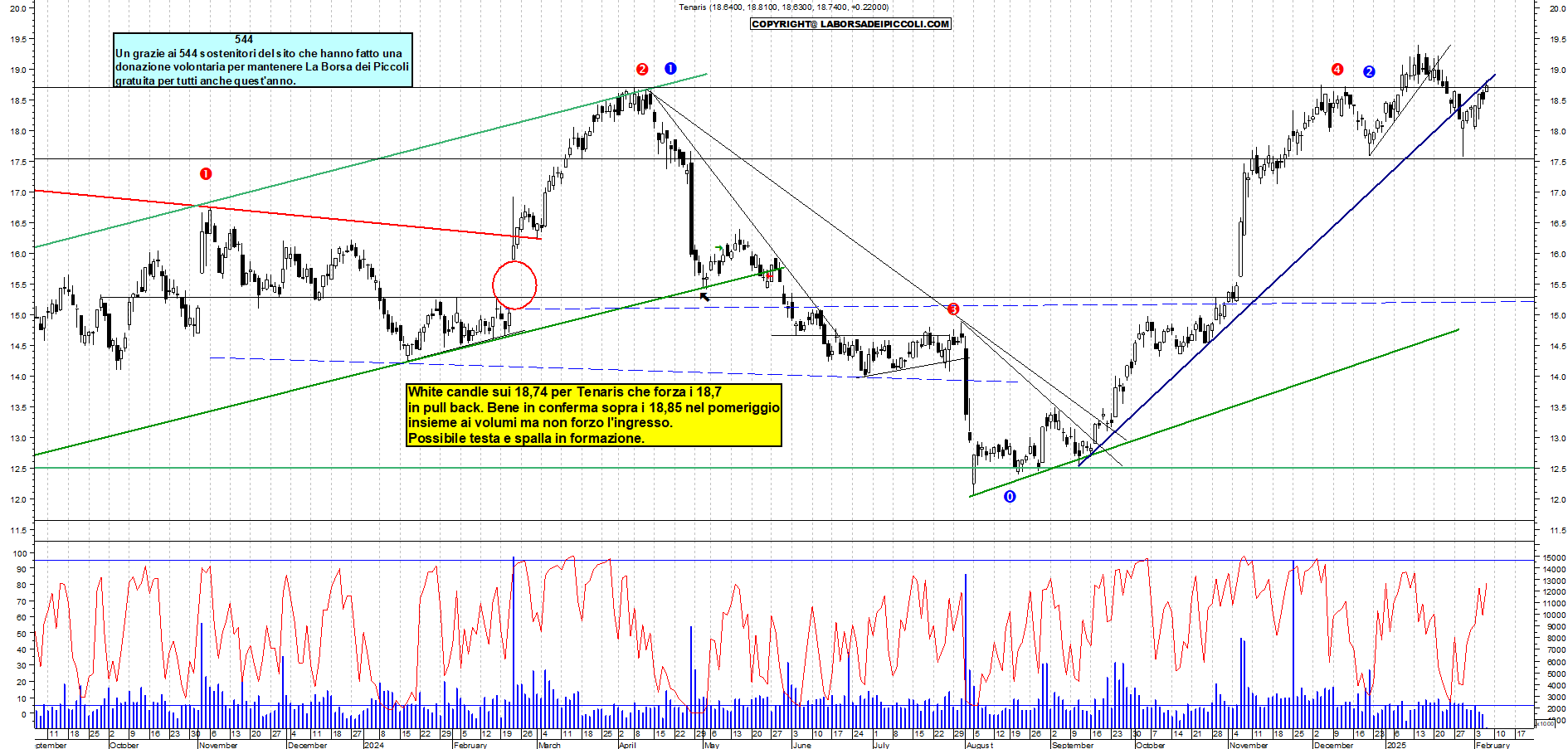
Task: Click the red descending trendline
Action: 288,215
